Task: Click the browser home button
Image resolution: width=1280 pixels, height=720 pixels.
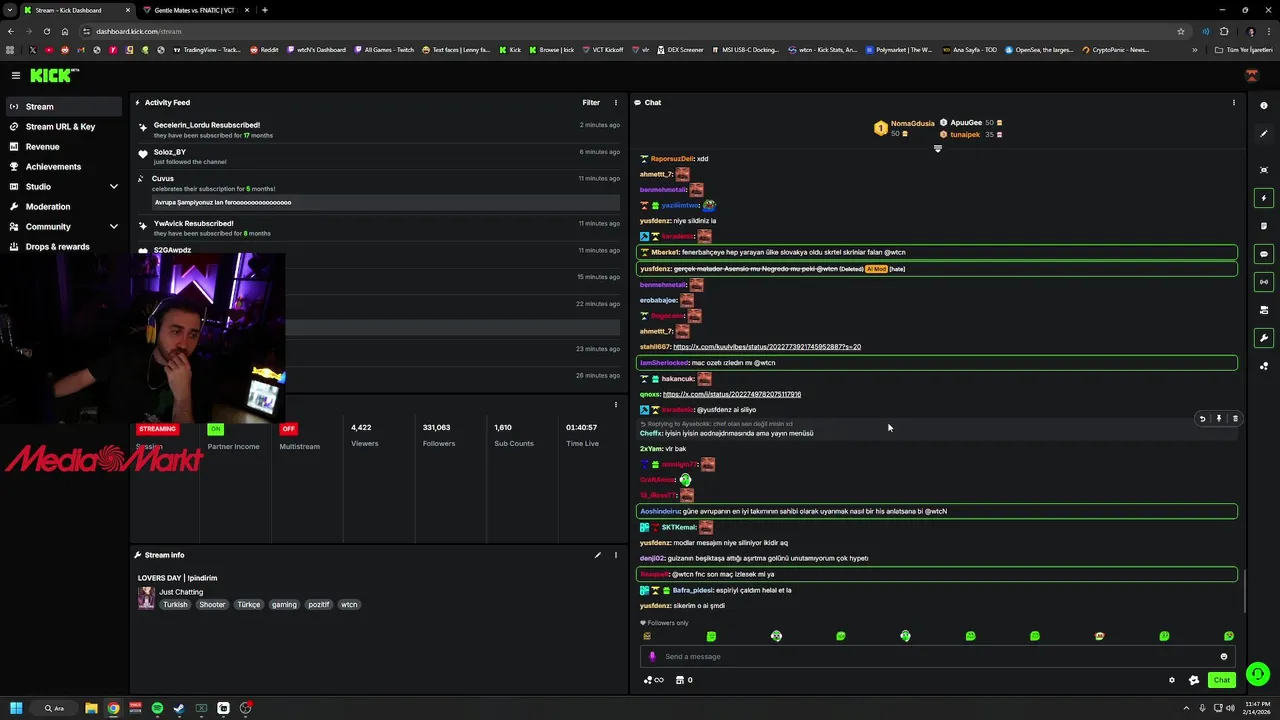Action: pos(65,31)
